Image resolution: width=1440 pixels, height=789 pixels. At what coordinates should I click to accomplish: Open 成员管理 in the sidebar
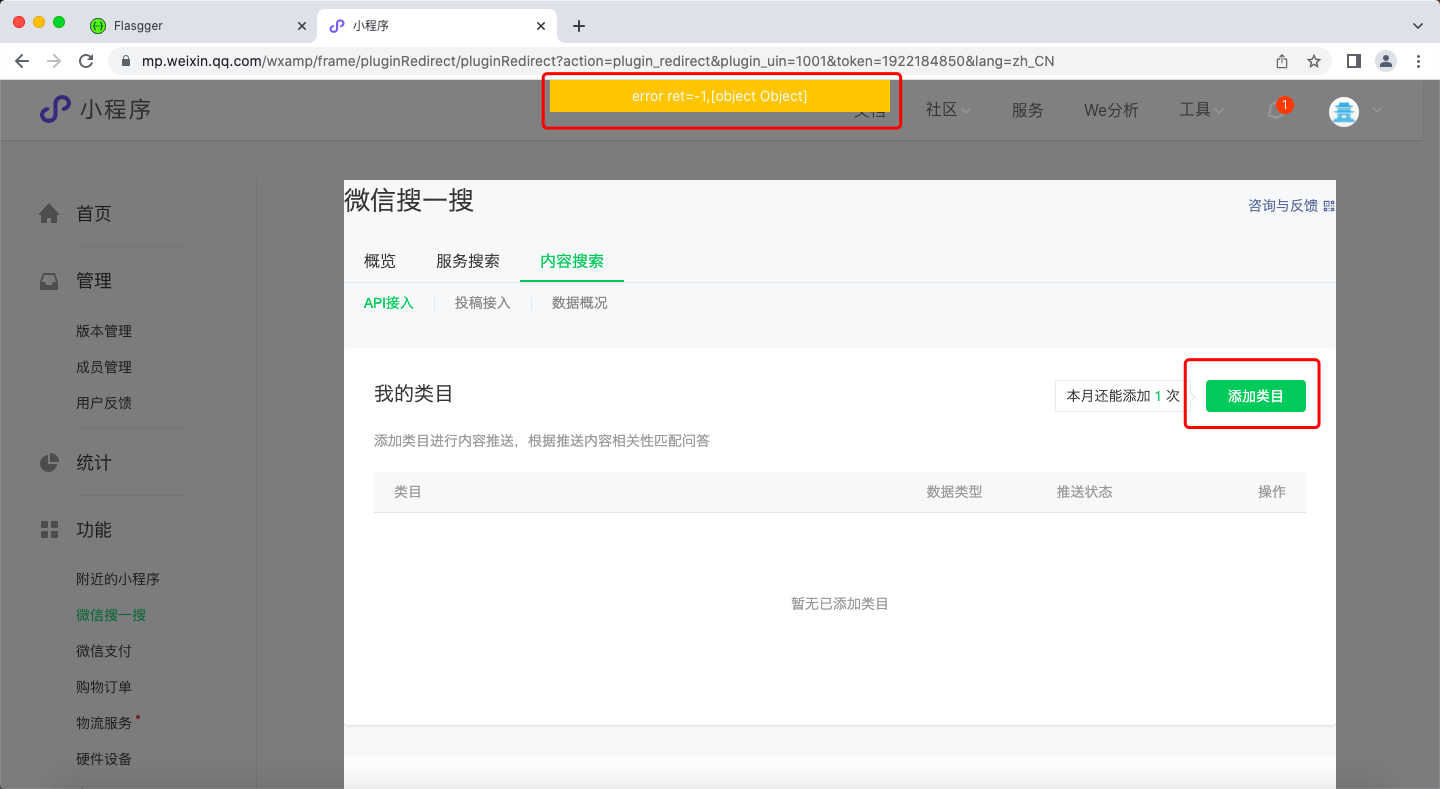pyautogui.click(x=104, y=367)
